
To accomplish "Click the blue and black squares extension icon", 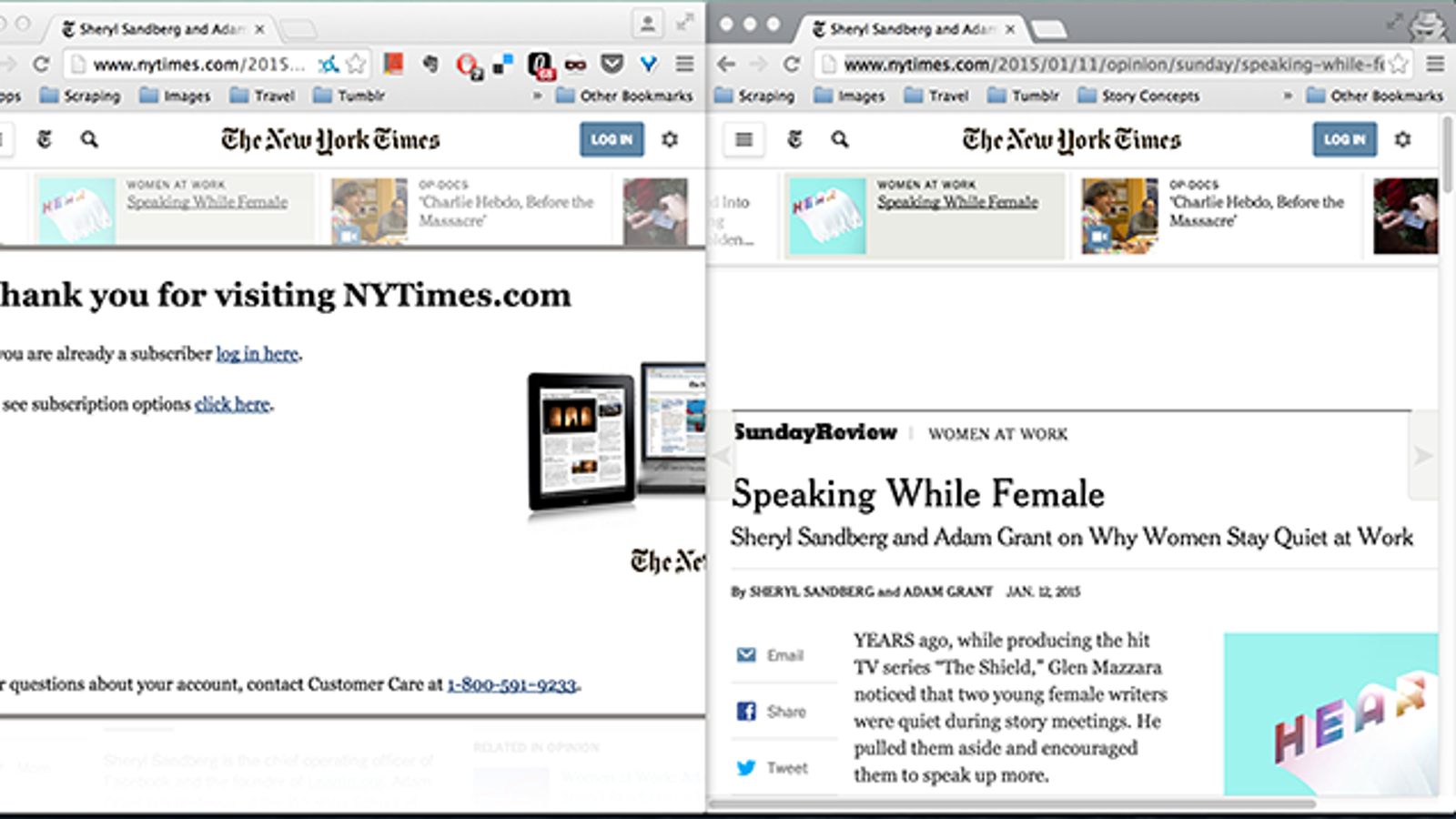I will pyautogui.click(x=502, y=65).
